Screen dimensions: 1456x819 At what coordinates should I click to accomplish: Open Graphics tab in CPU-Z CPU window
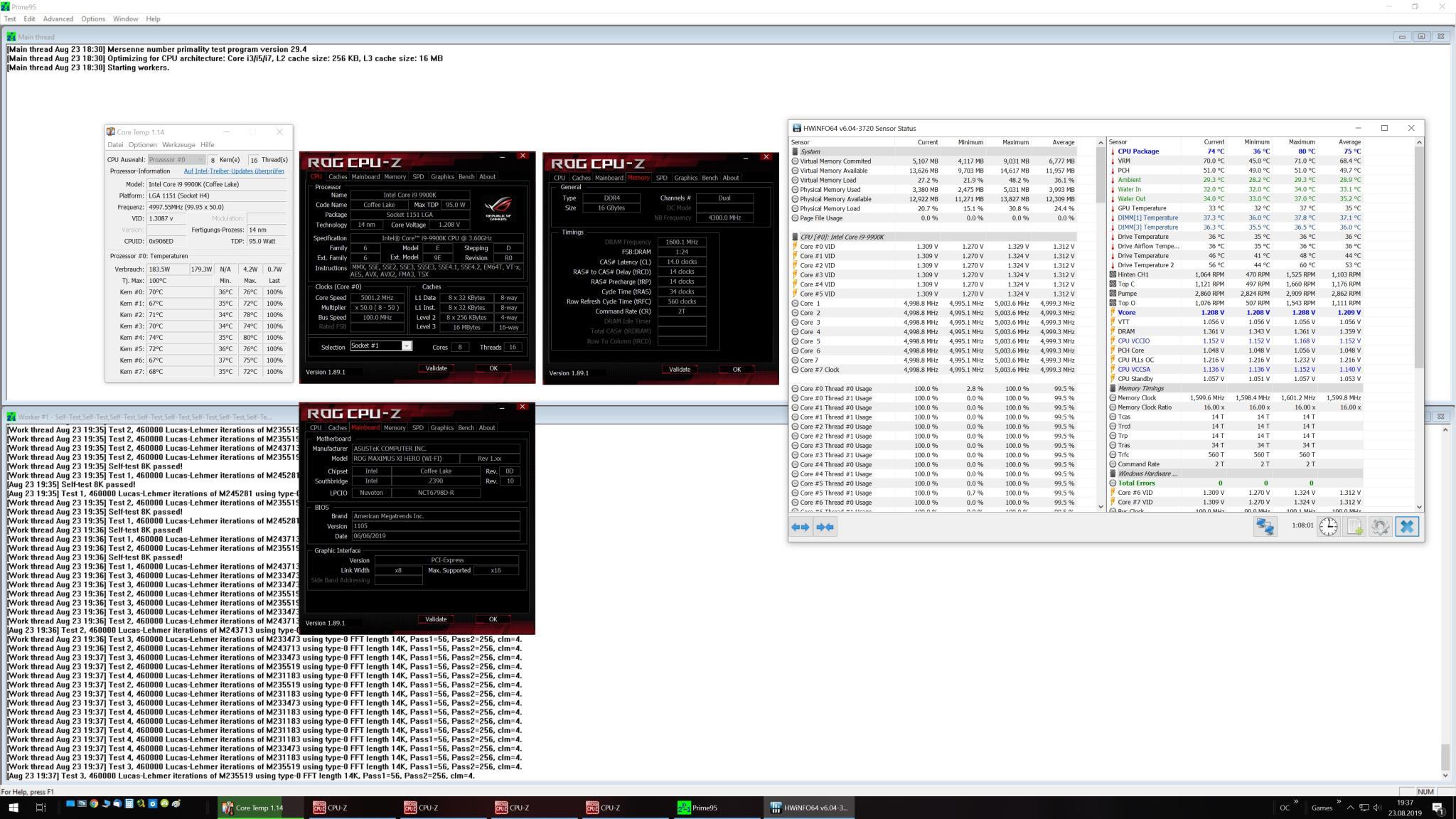click(441, 177)
